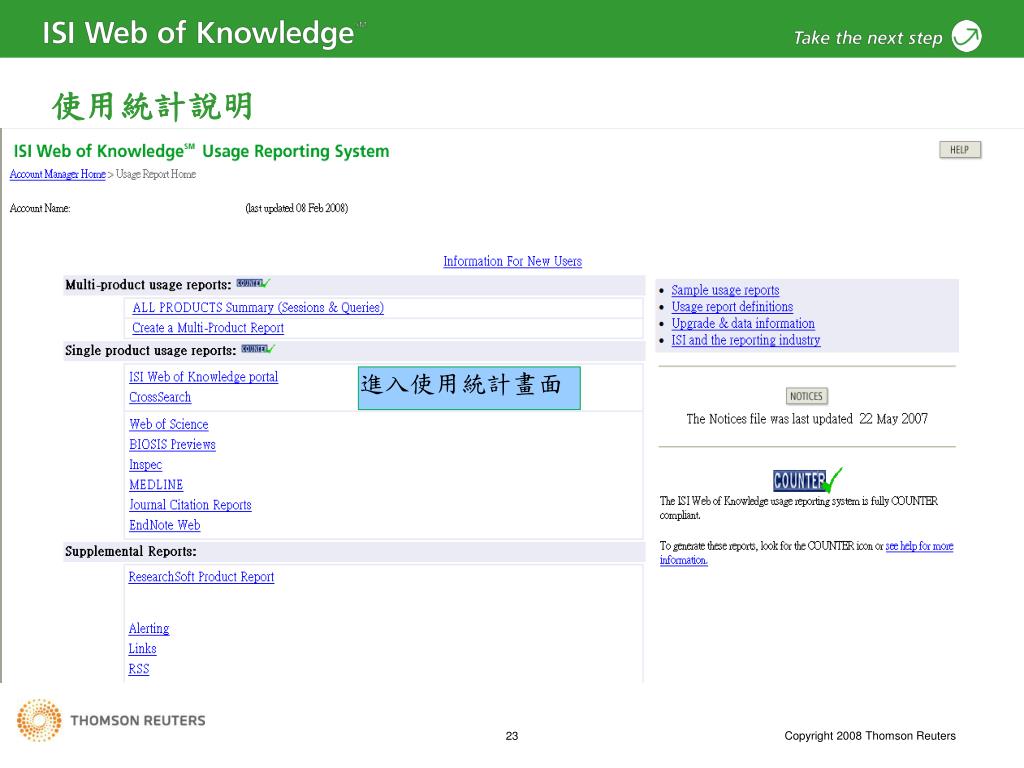Screen dimensions: 1024x768
Task: Open the Inspec usage report
Action: coord(145,465)
